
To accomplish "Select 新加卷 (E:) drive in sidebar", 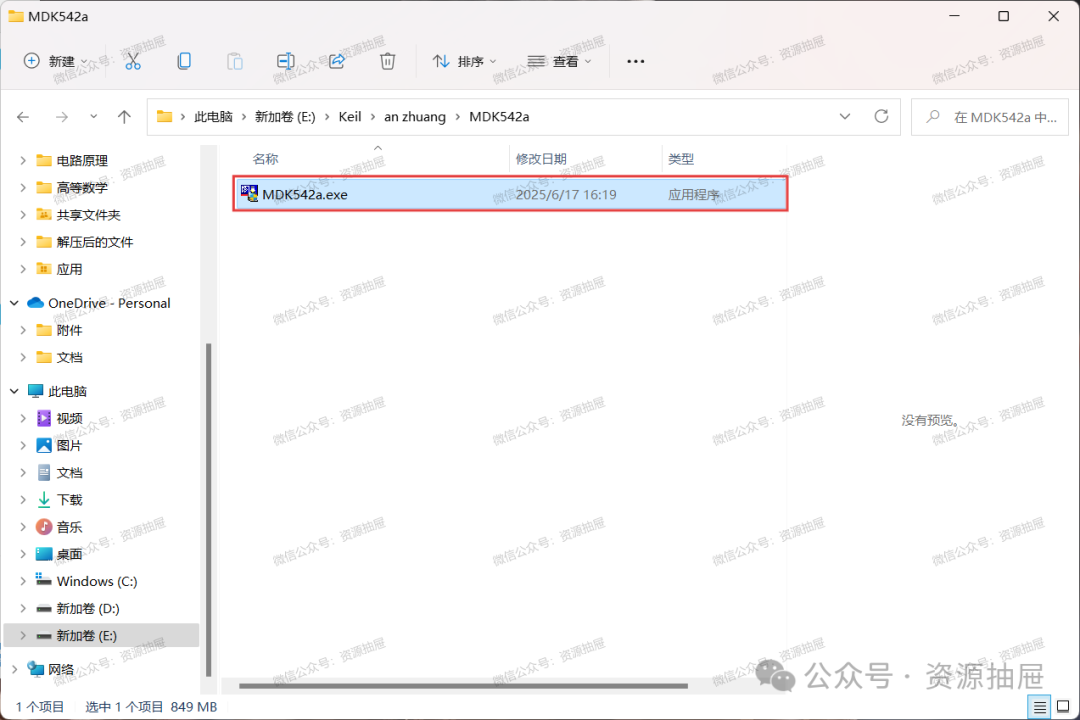I will pos(101,635).
